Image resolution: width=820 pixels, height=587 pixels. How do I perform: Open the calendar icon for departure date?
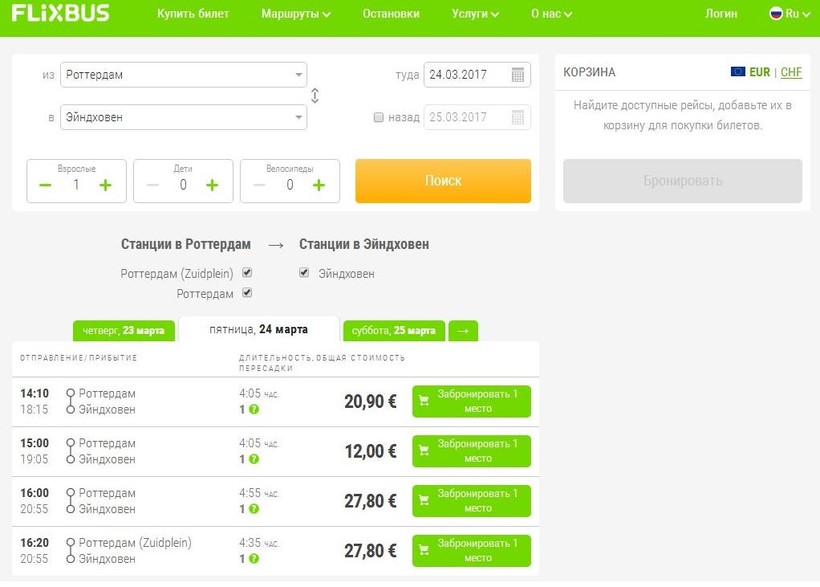[517, 75]
